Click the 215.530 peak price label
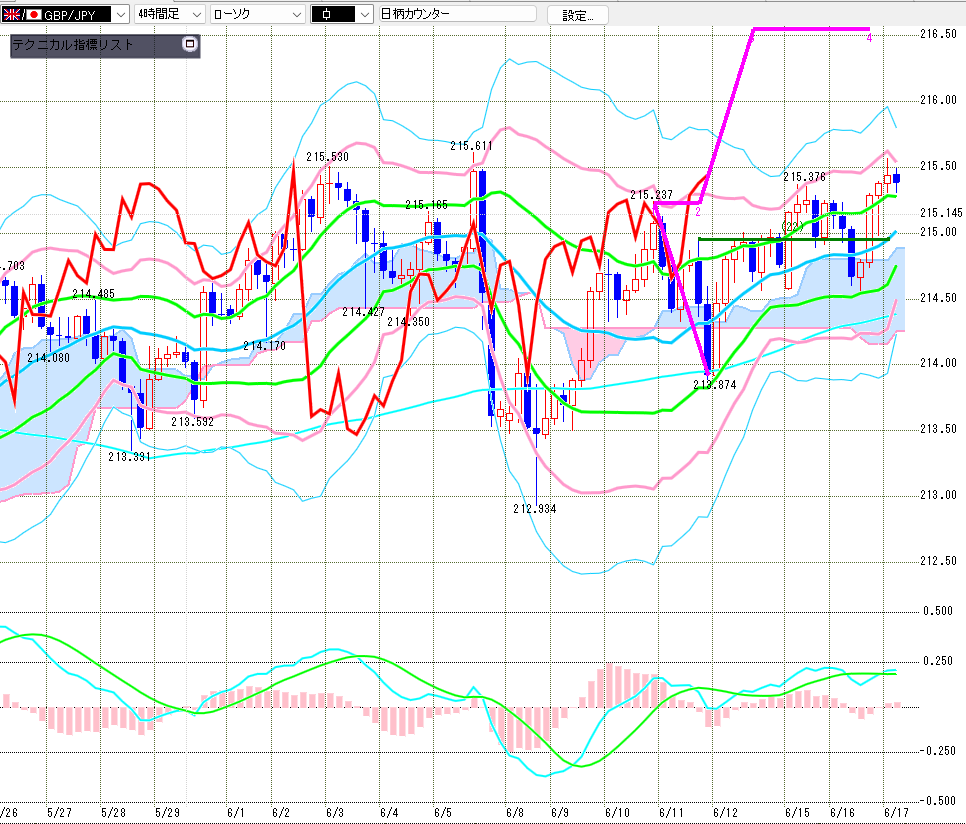Screen dimensions: 966x824 [328, 157]
